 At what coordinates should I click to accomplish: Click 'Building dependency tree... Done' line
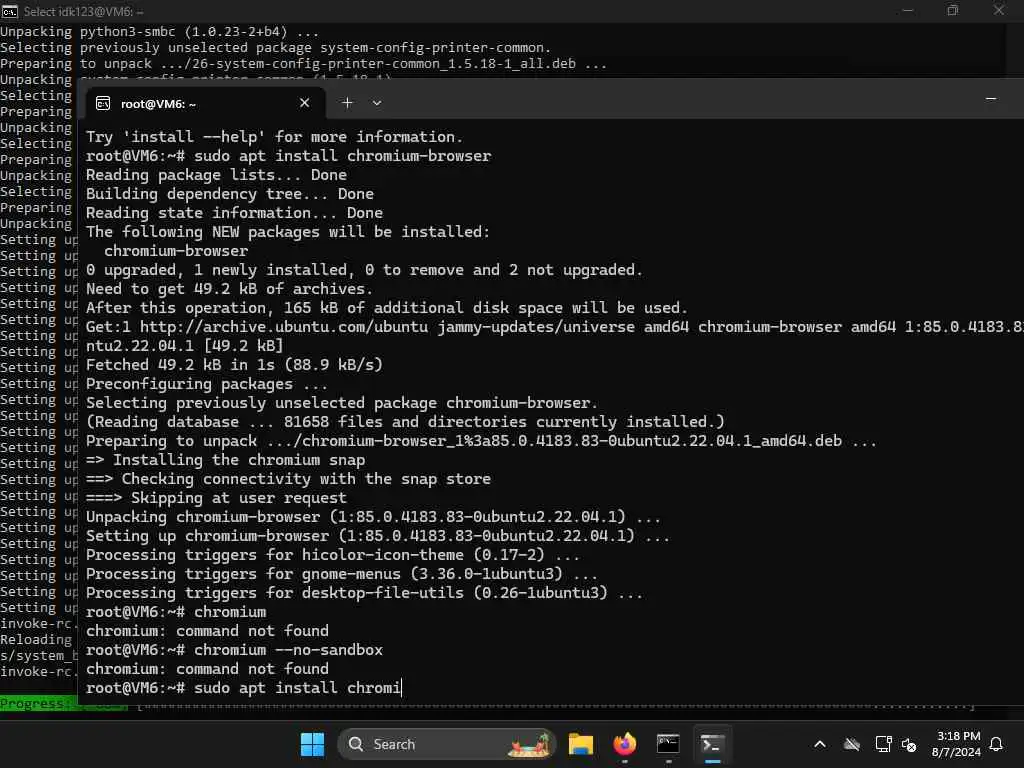pos(230,194)
